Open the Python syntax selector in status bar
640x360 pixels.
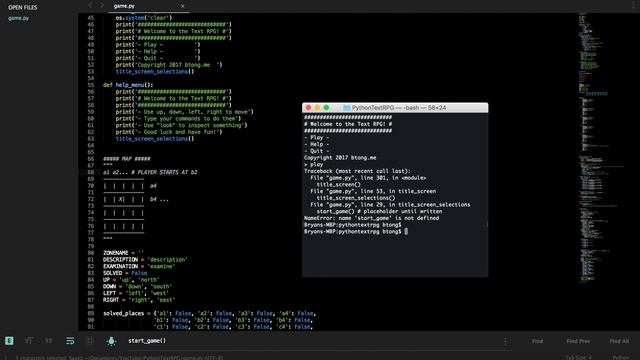(x=621, y=358)
